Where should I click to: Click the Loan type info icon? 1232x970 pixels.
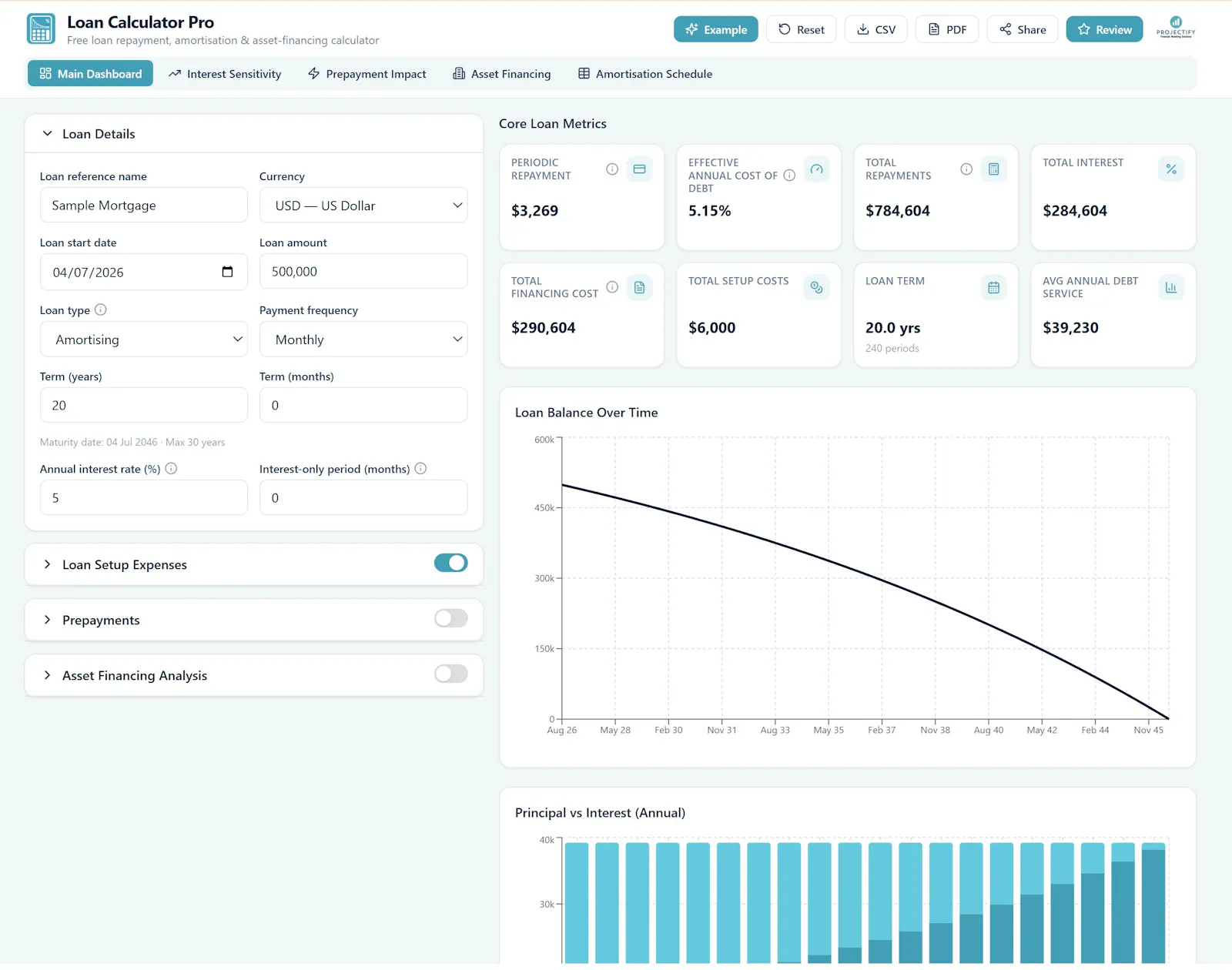point(100,309)
